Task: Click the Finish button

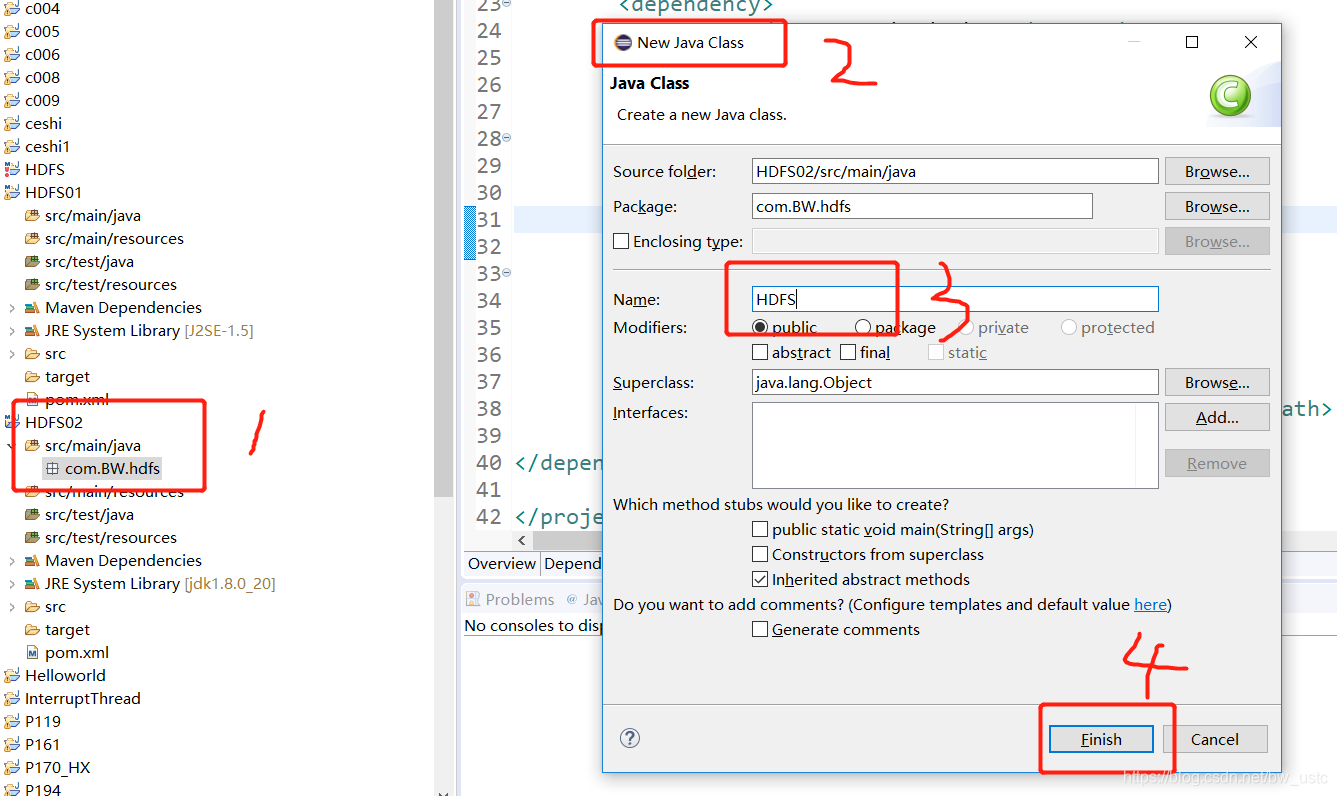Action: point(1101,739)
